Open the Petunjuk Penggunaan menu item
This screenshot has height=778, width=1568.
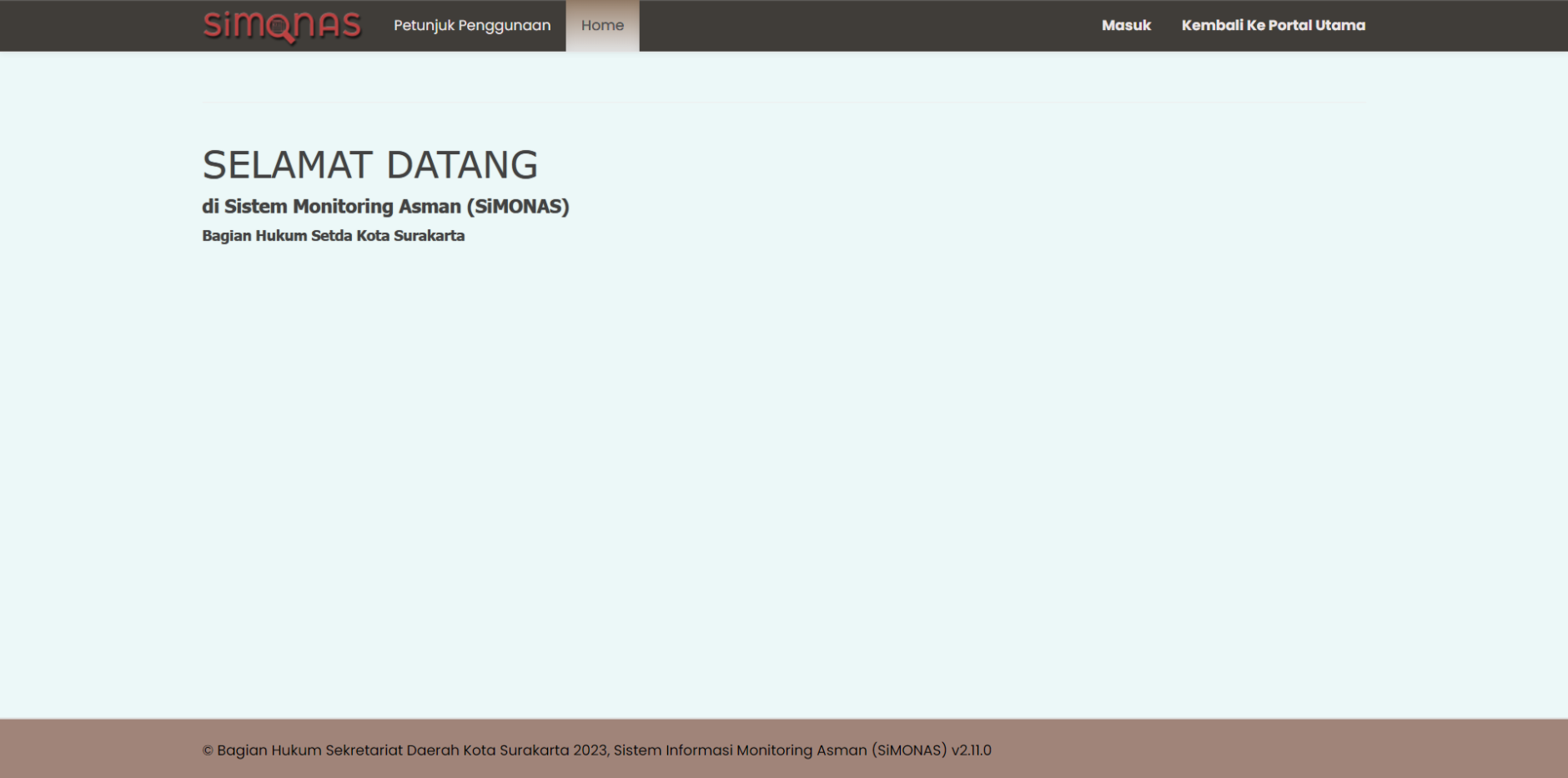(472, 25)
